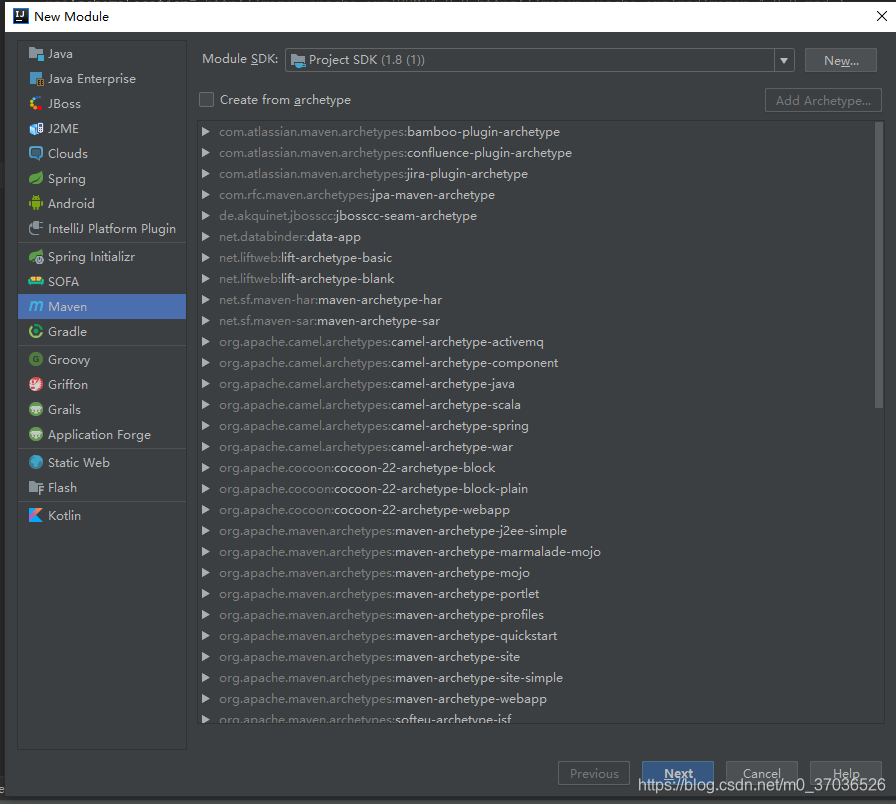Screen dimensions: 896x804
Task: Select camel-archetype-activemq row text
Action: pos(381,342)
